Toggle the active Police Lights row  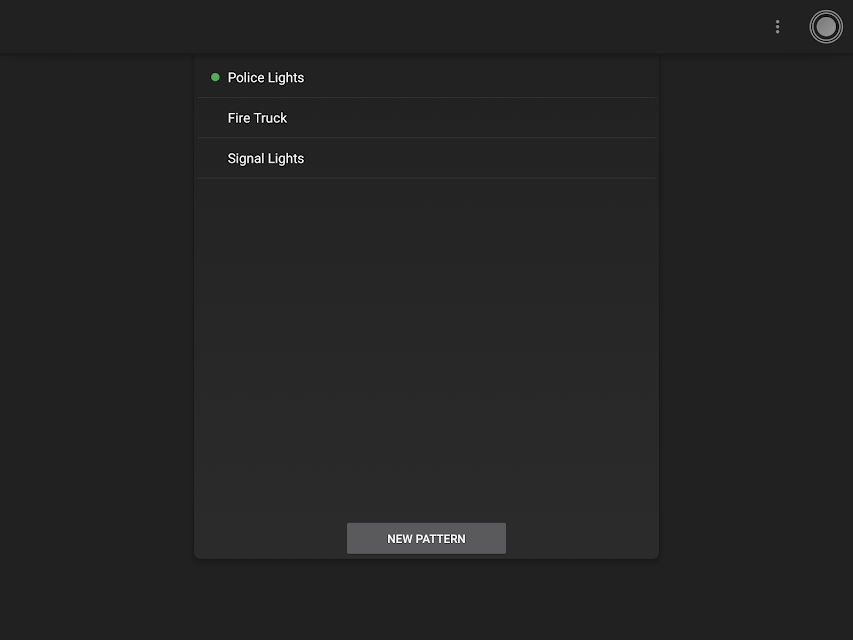coord(426,77)
